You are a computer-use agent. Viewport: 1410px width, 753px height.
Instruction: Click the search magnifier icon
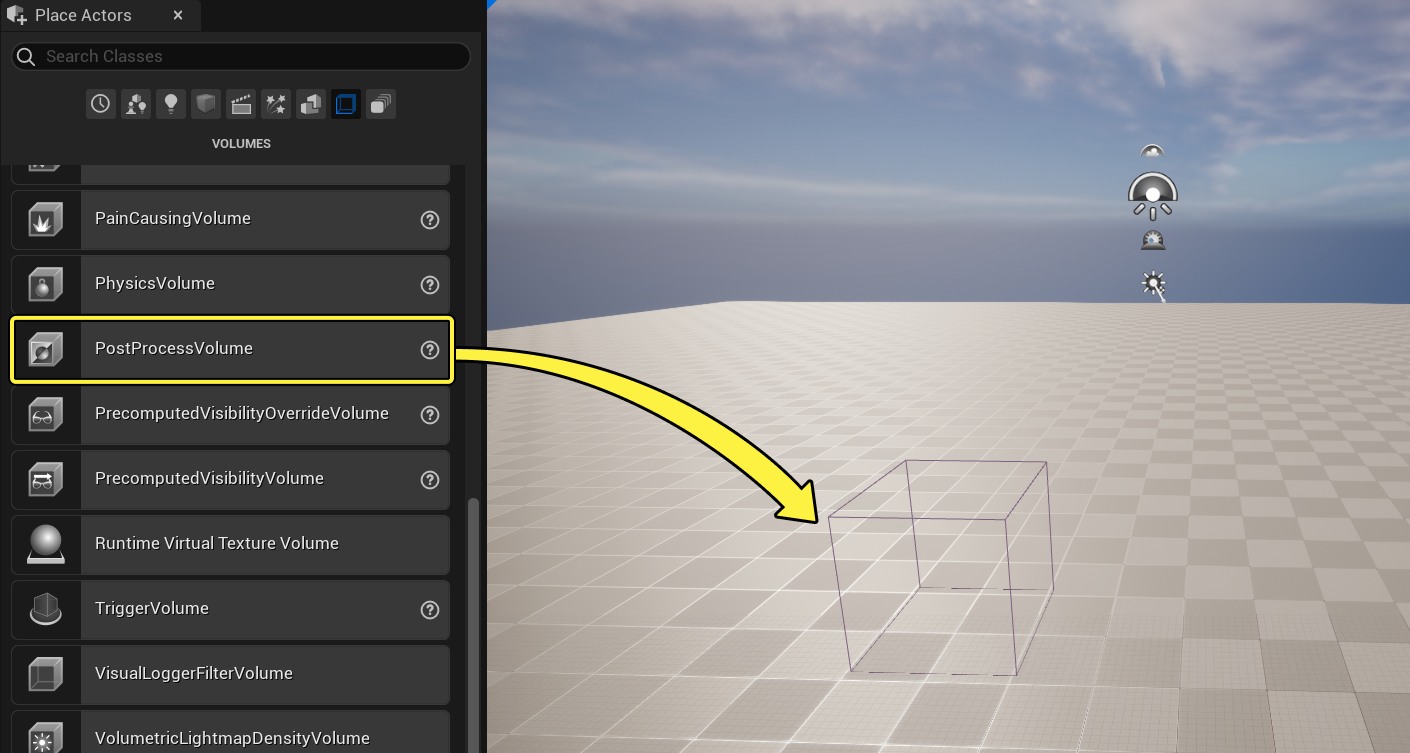click(25, 56)
